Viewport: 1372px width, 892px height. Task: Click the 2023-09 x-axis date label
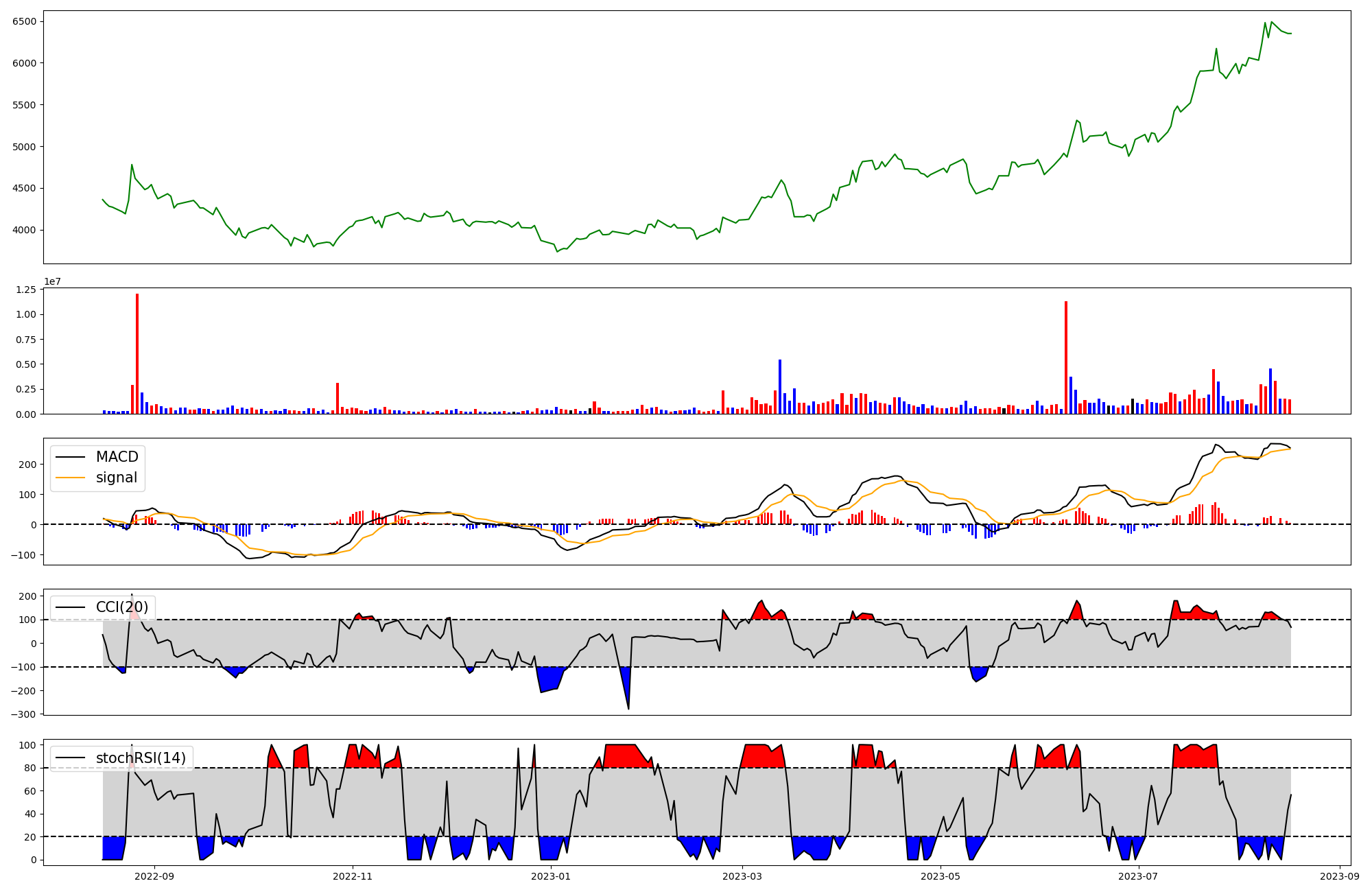click(x=1340, y=876)
